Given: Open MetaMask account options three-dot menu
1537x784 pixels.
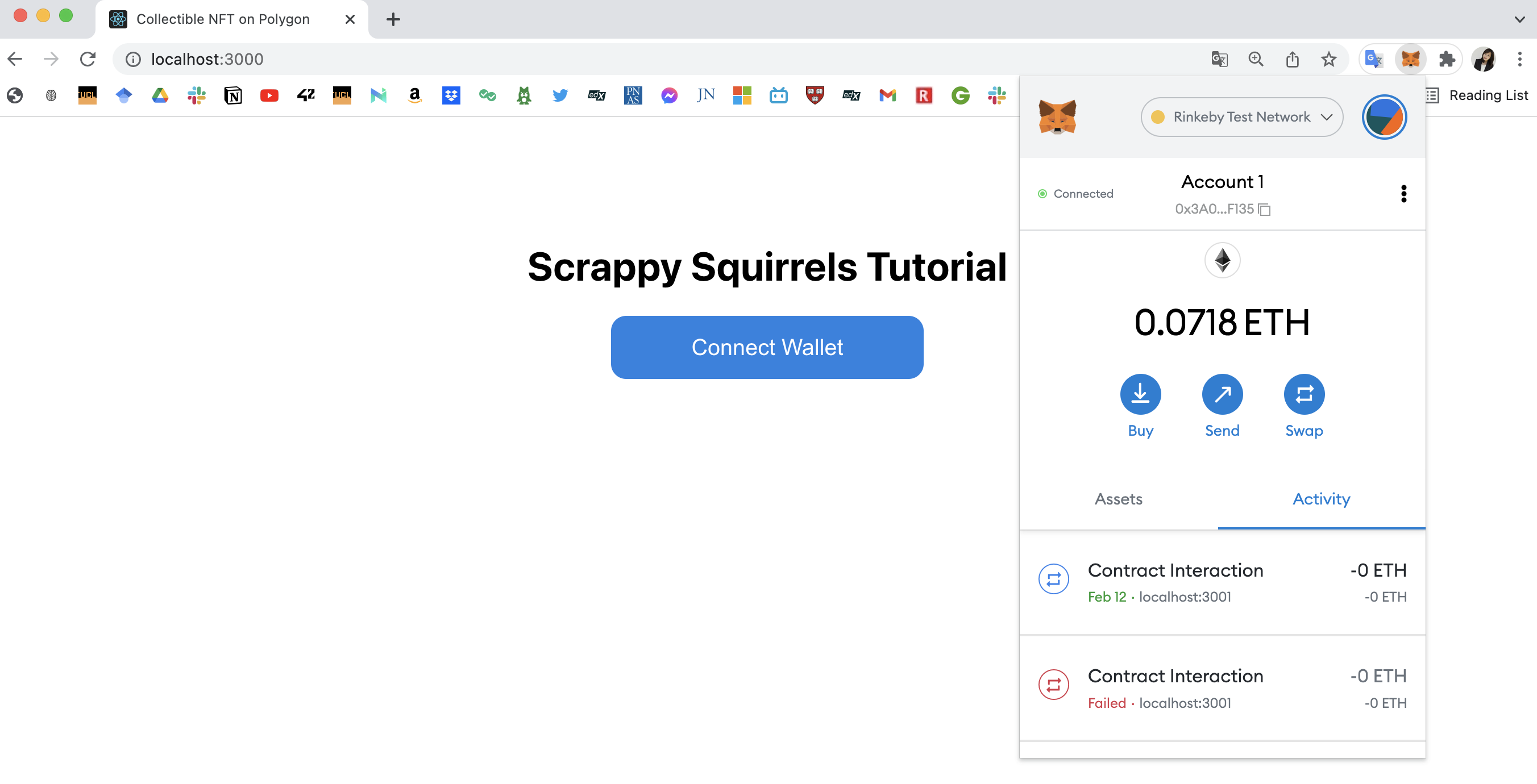Looking at the screenshot, I should point(1403,194).
